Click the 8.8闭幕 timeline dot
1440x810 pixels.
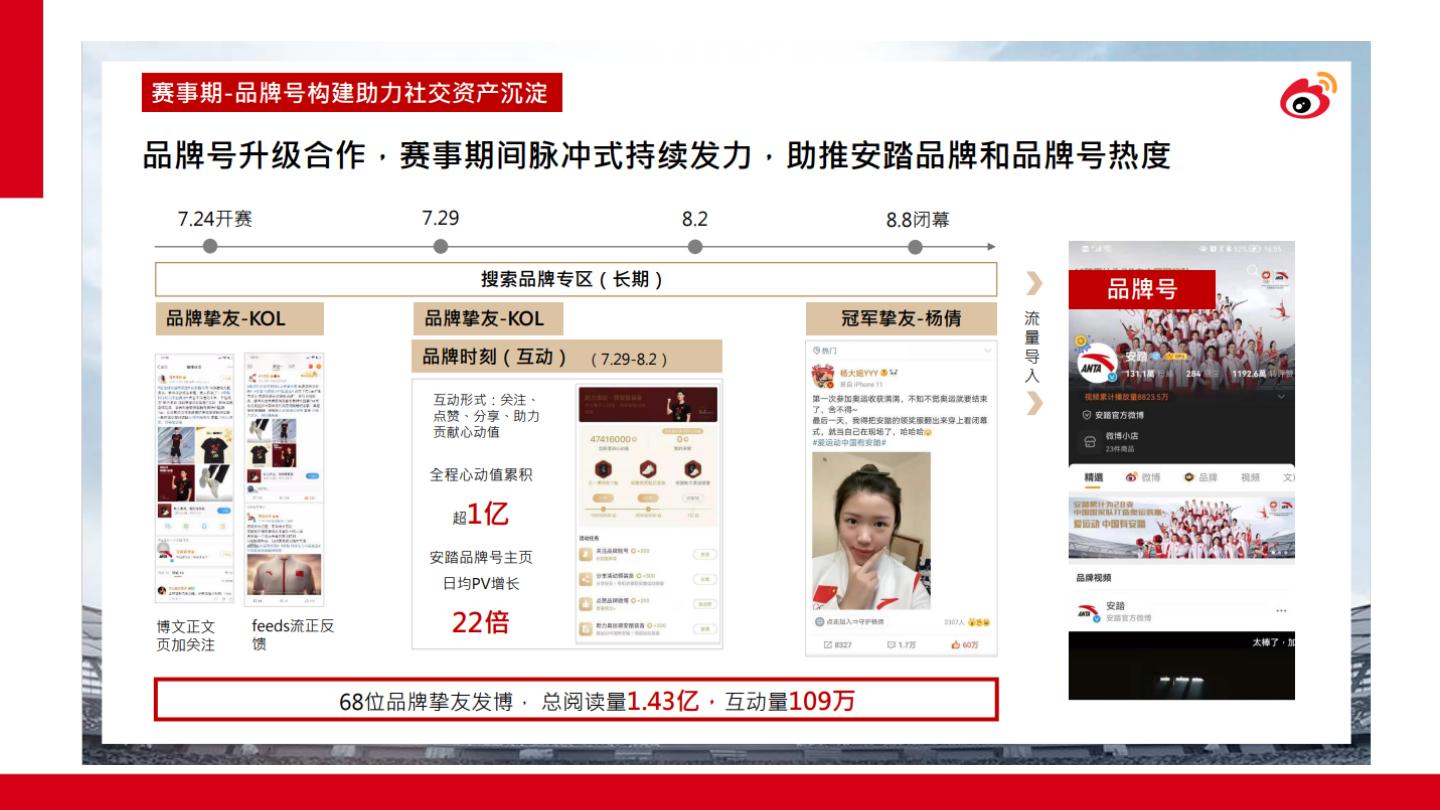(916, 247)
